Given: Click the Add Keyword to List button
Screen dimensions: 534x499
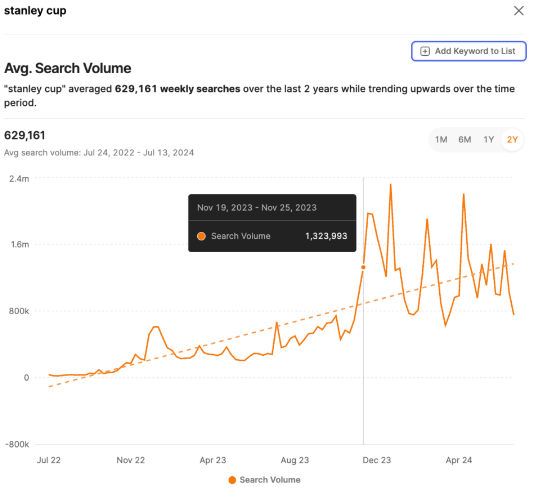Looking at the screenshot, I should (x=468, y=51).
